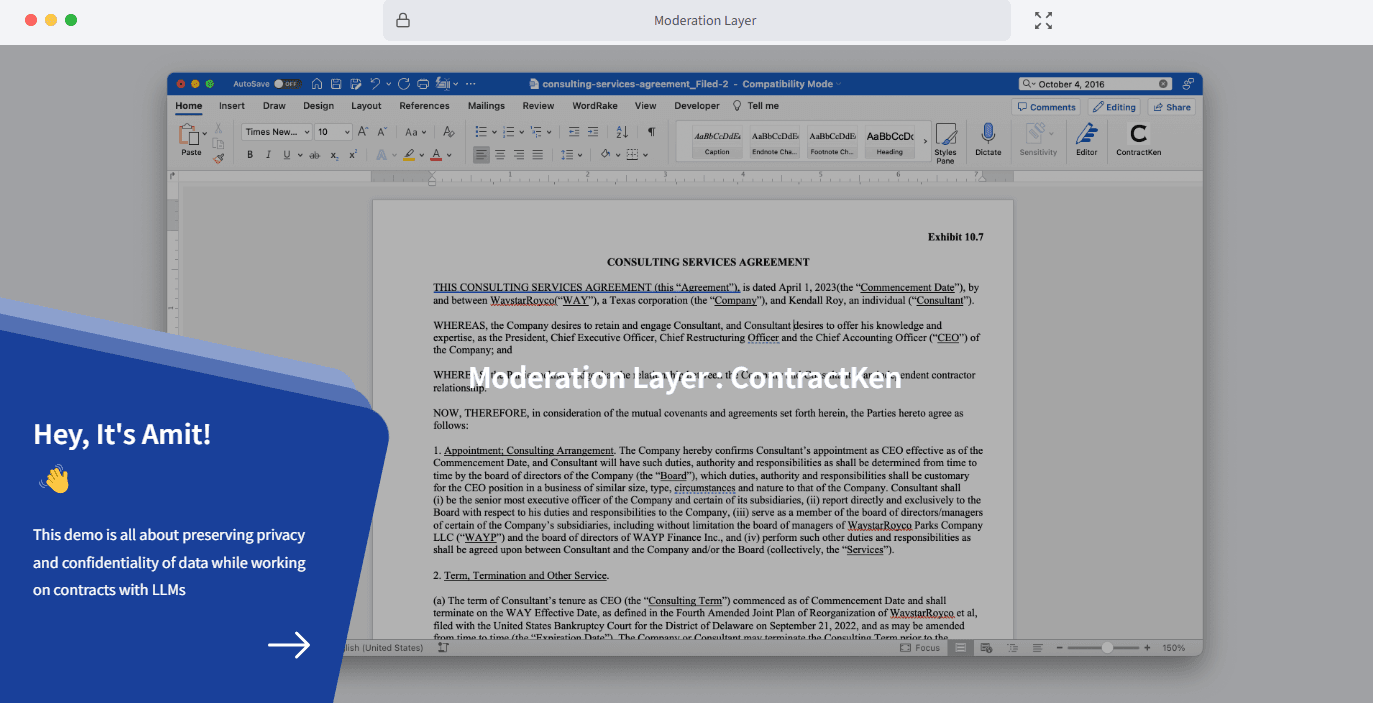This screenshot has height=703, width=1373.
Task: Start voice dictation with the Dictate tool
Action: coord(988,138)
